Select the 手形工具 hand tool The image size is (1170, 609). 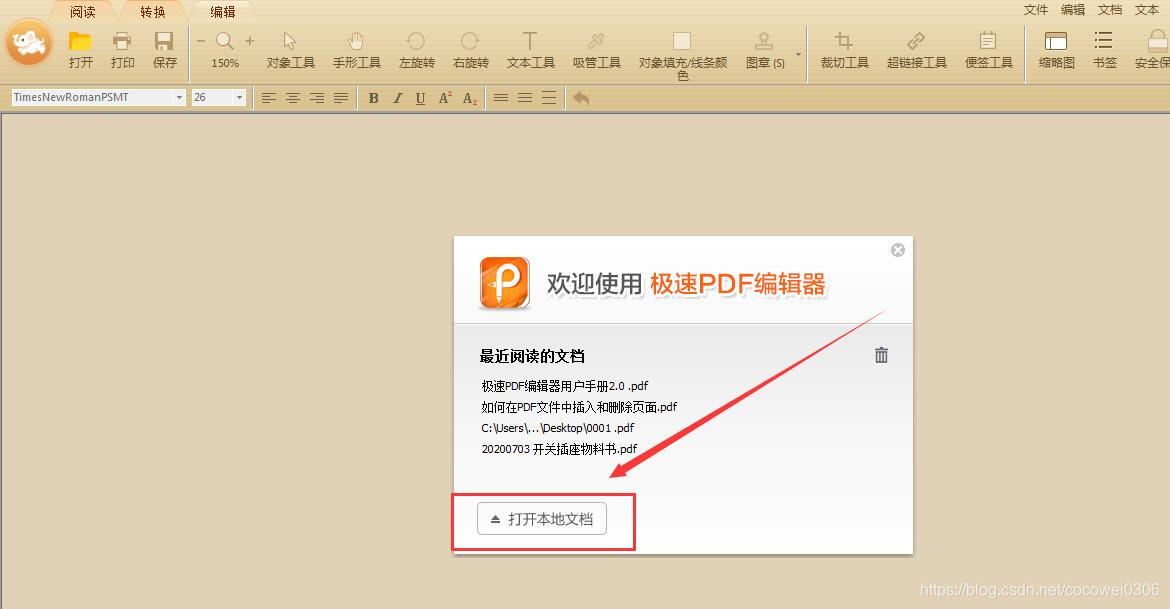pyautogui.click(x=357, y=49)
